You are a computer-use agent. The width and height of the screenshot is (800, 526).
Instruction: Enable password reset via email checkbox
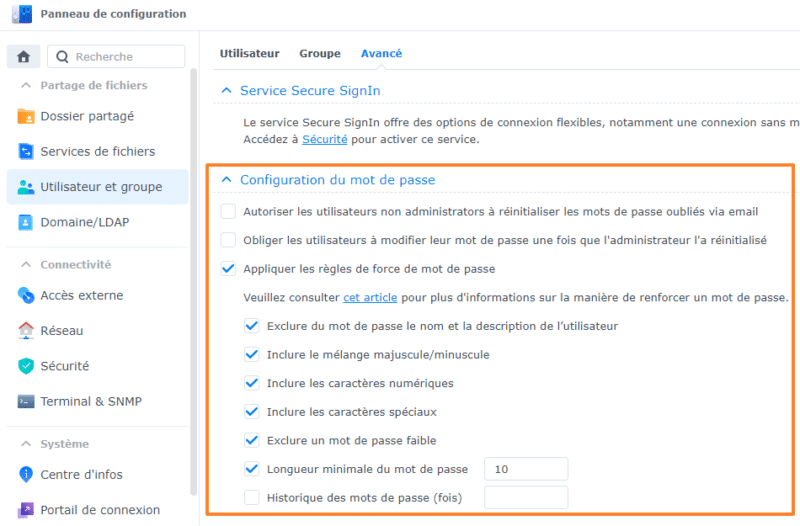(229, 212)
